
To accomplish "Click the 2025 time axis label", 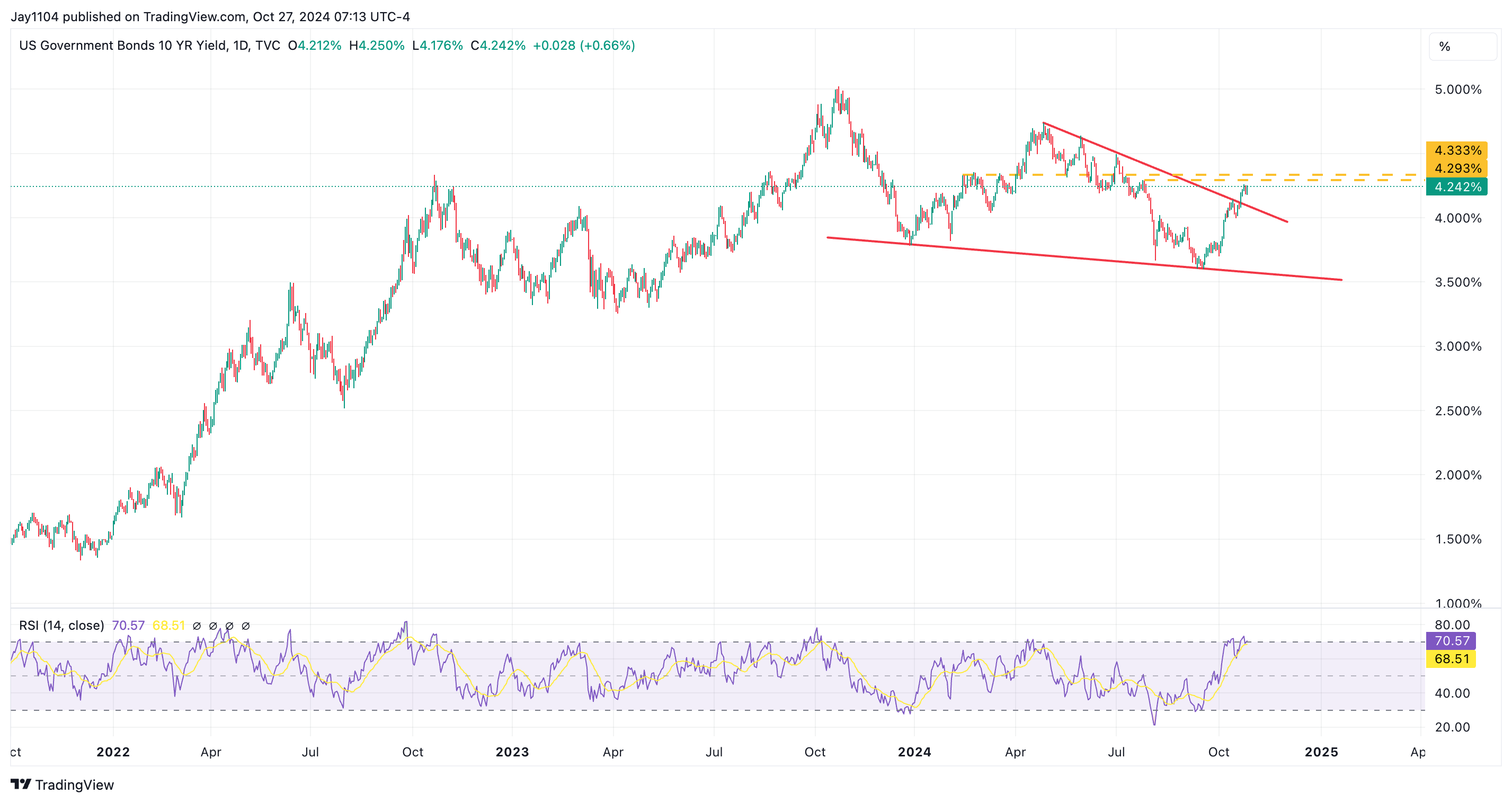I will pyautogui.click(x=1321, y=751).
